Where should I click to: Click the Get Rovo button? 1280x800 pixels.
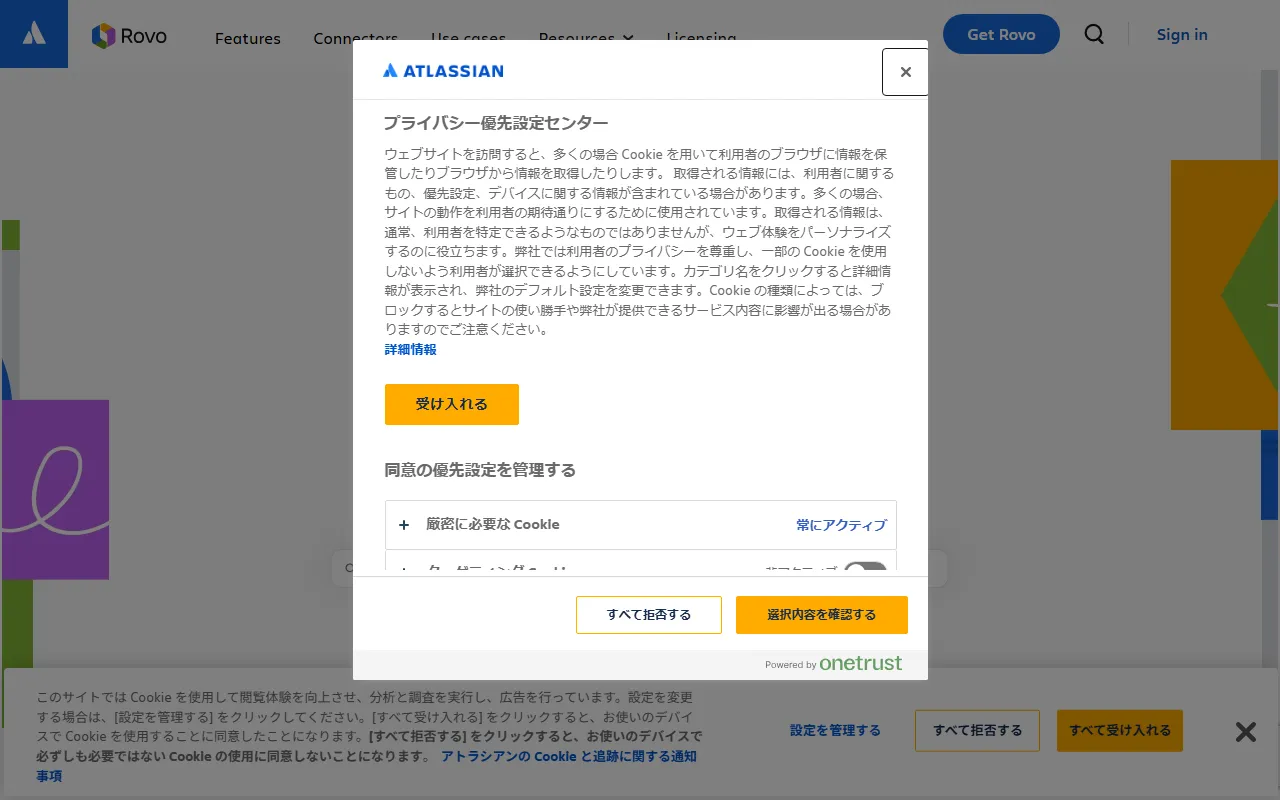pos(1001,34)
